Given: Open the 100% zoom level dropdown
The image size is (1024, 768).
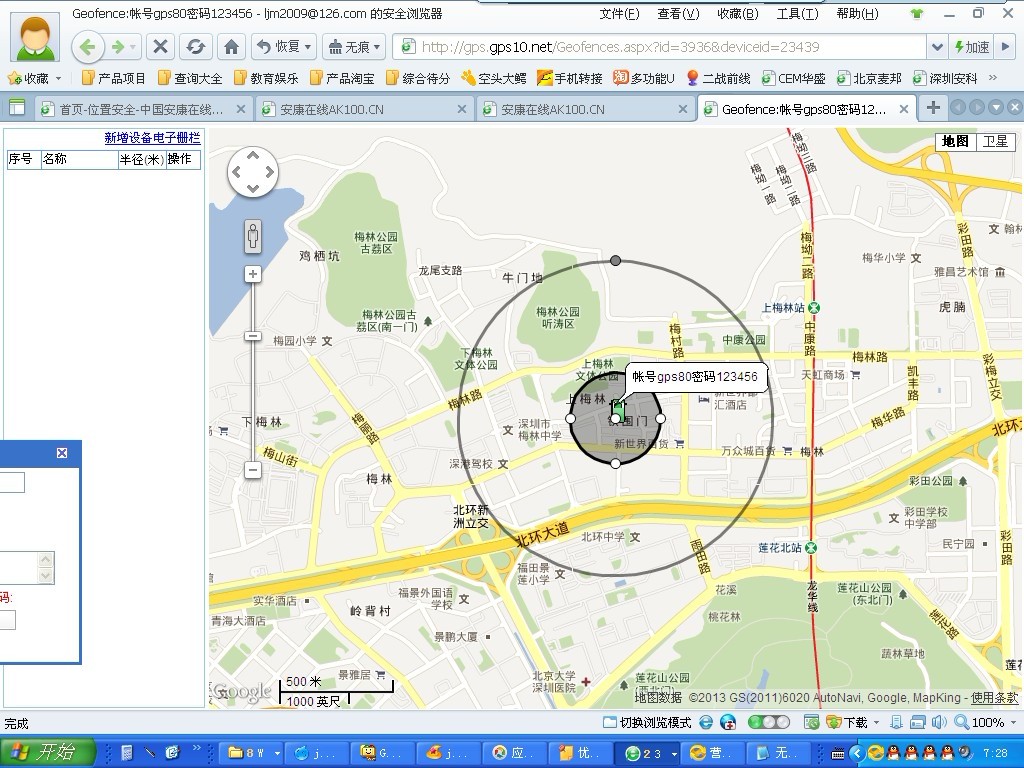Looking at the screenshot, I should pos(1014,722).
